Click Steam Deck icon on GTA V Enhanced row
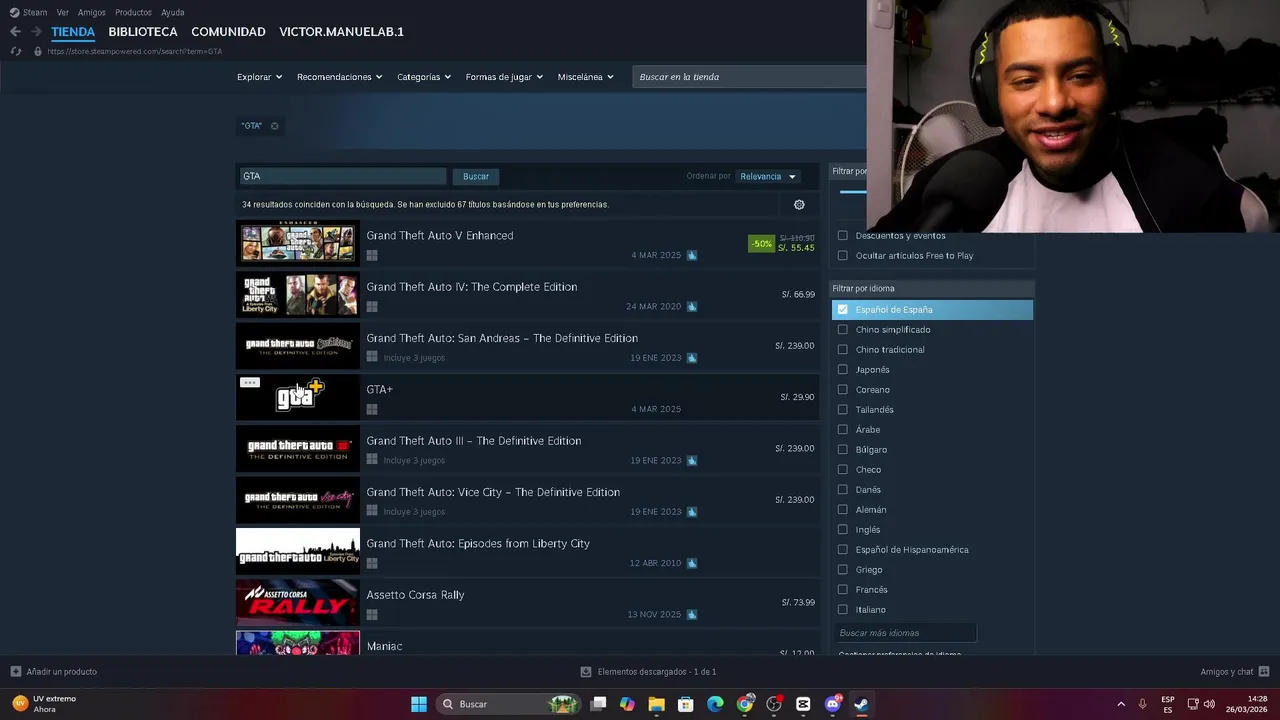Image resolution: width=1280 pixels, height=720 pixels. pyautogui.click(x=692, y=255)
